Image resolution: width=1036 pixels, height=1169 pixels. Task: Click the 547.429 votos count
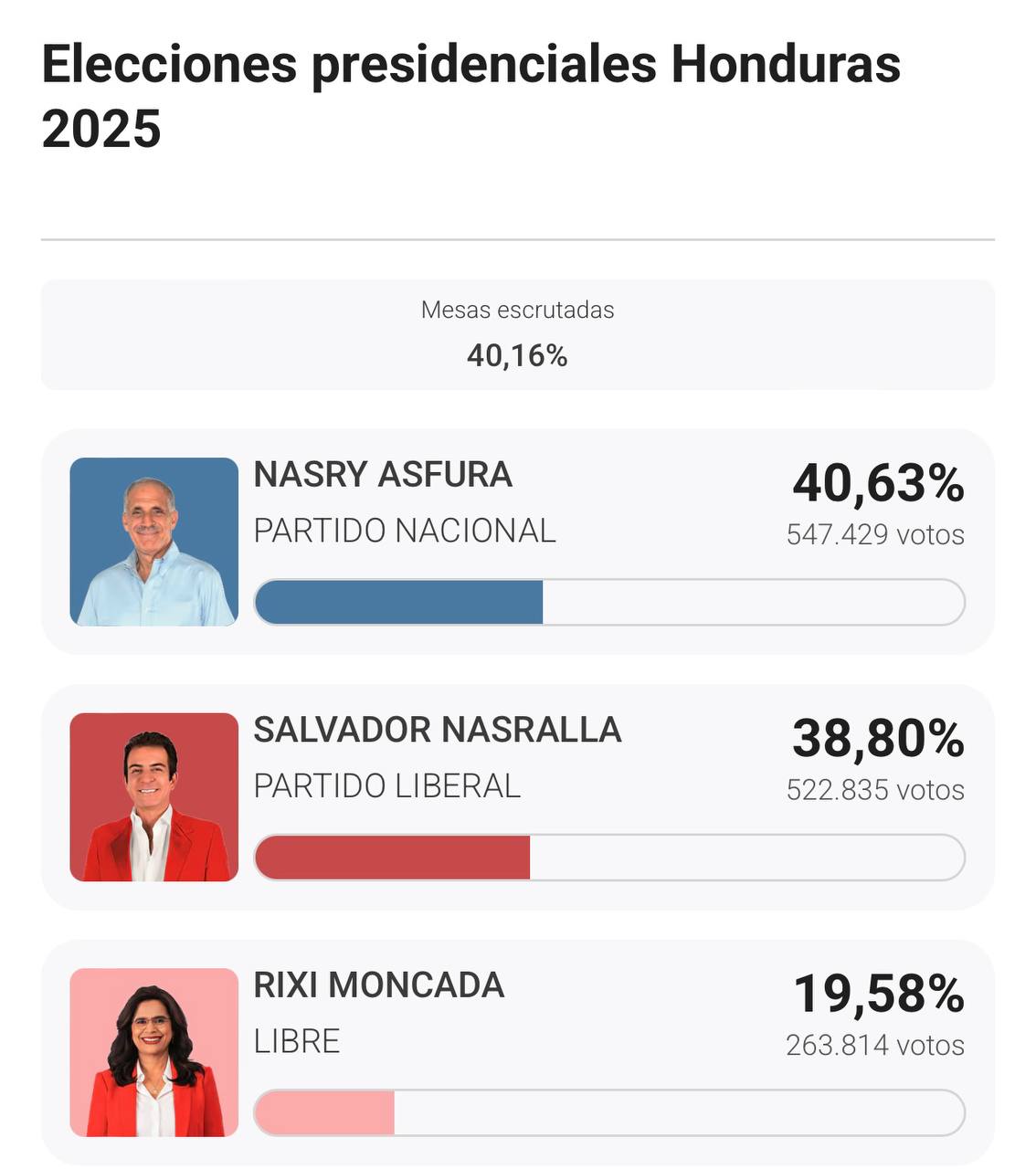(x=875, y=534)
